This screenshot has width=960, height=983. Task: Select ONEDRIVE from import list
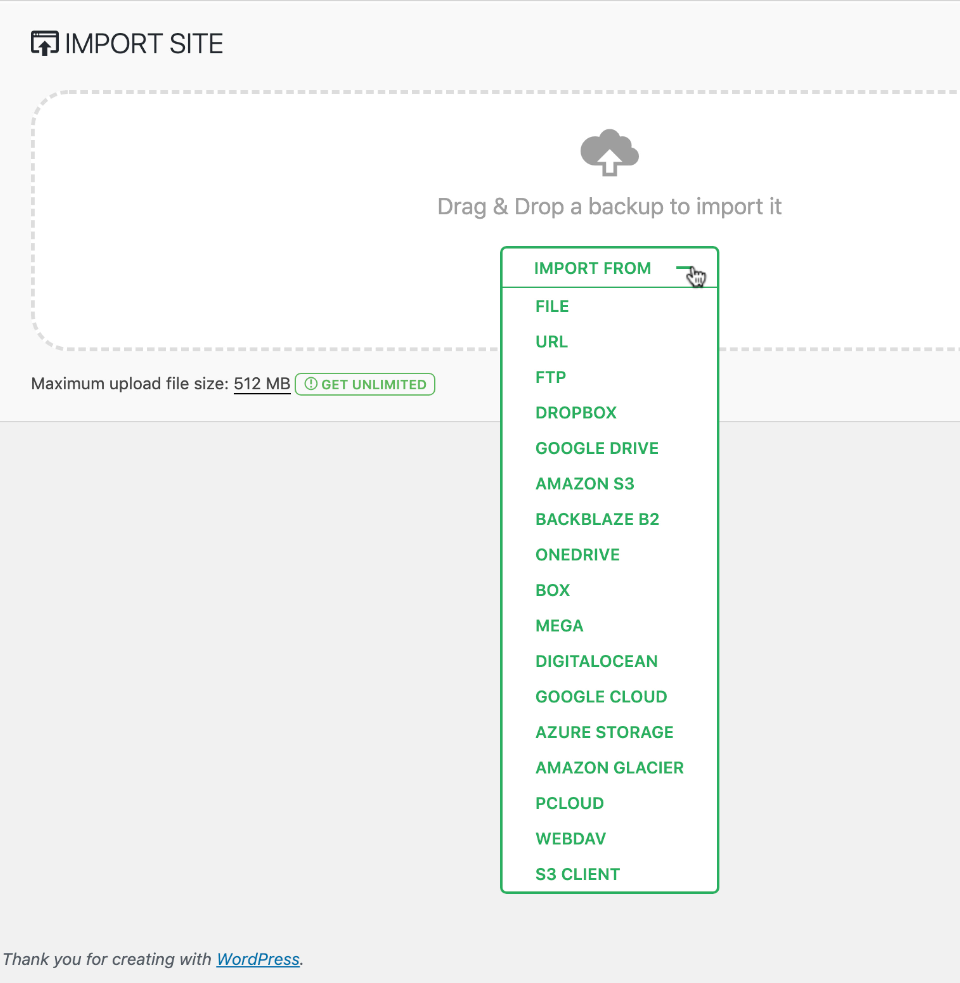577,555
